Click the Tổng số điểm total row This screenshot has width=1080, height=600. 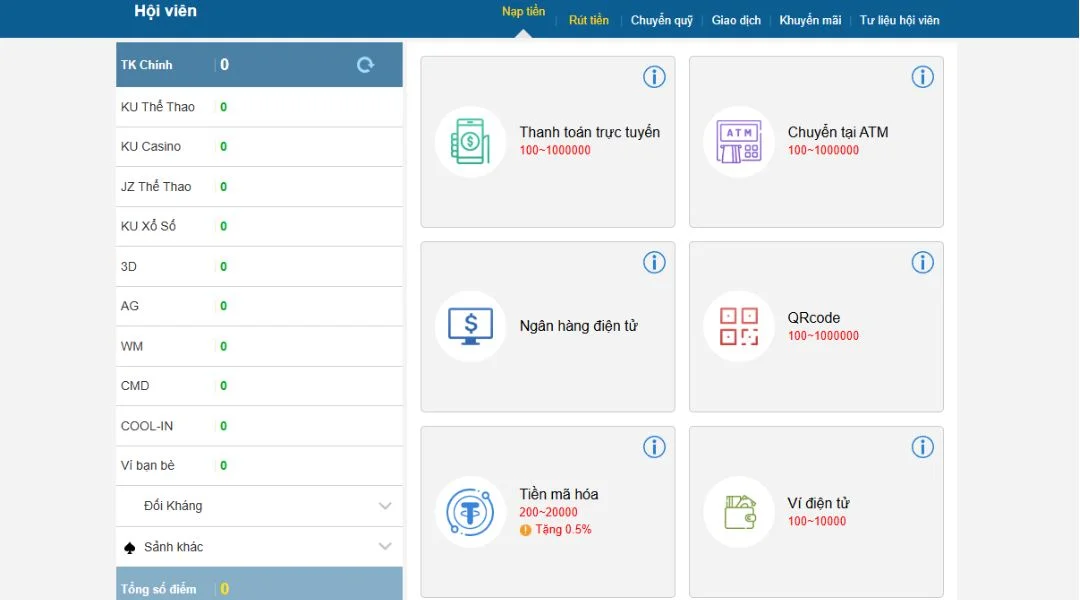(259, 585)
